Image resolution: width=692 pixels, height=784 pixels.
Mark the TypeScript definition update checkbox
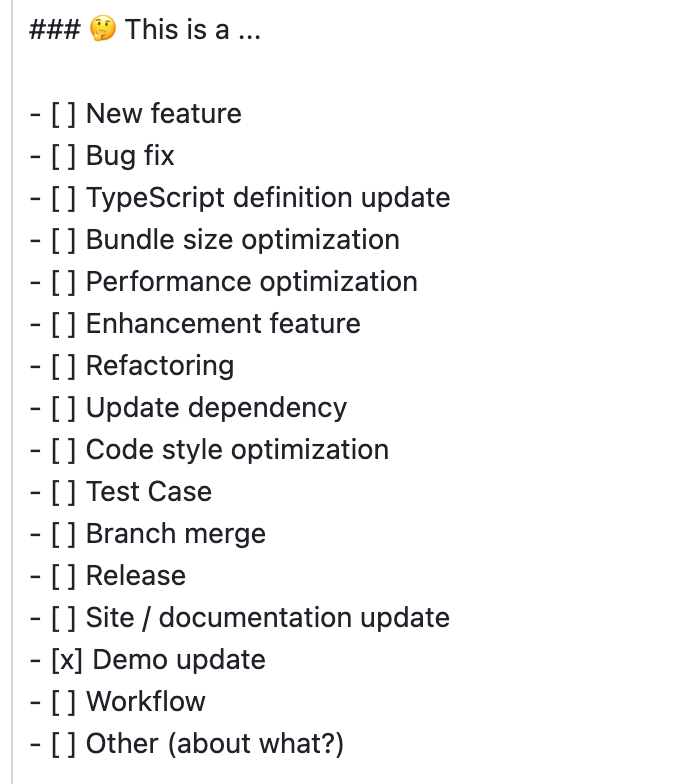63,198
